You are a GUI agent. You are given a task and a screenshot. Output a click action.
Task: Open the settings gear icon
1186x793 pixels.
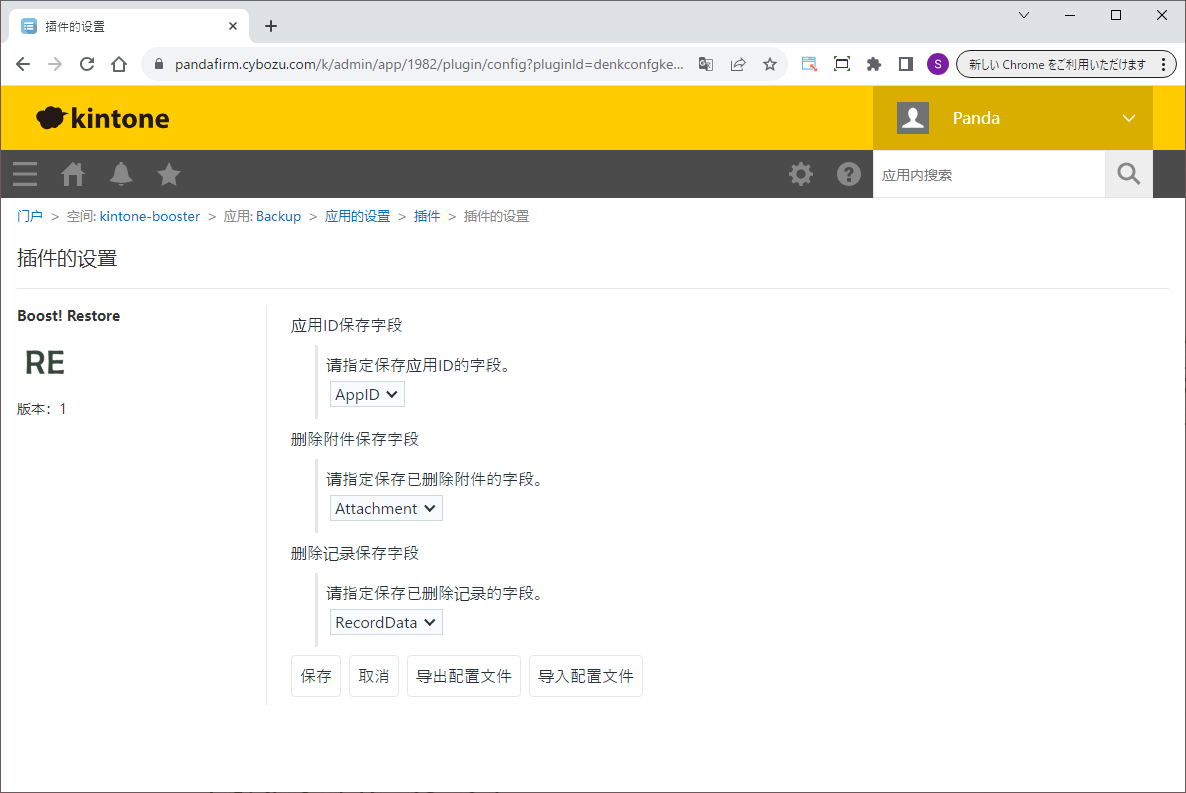tap(801, 174)
